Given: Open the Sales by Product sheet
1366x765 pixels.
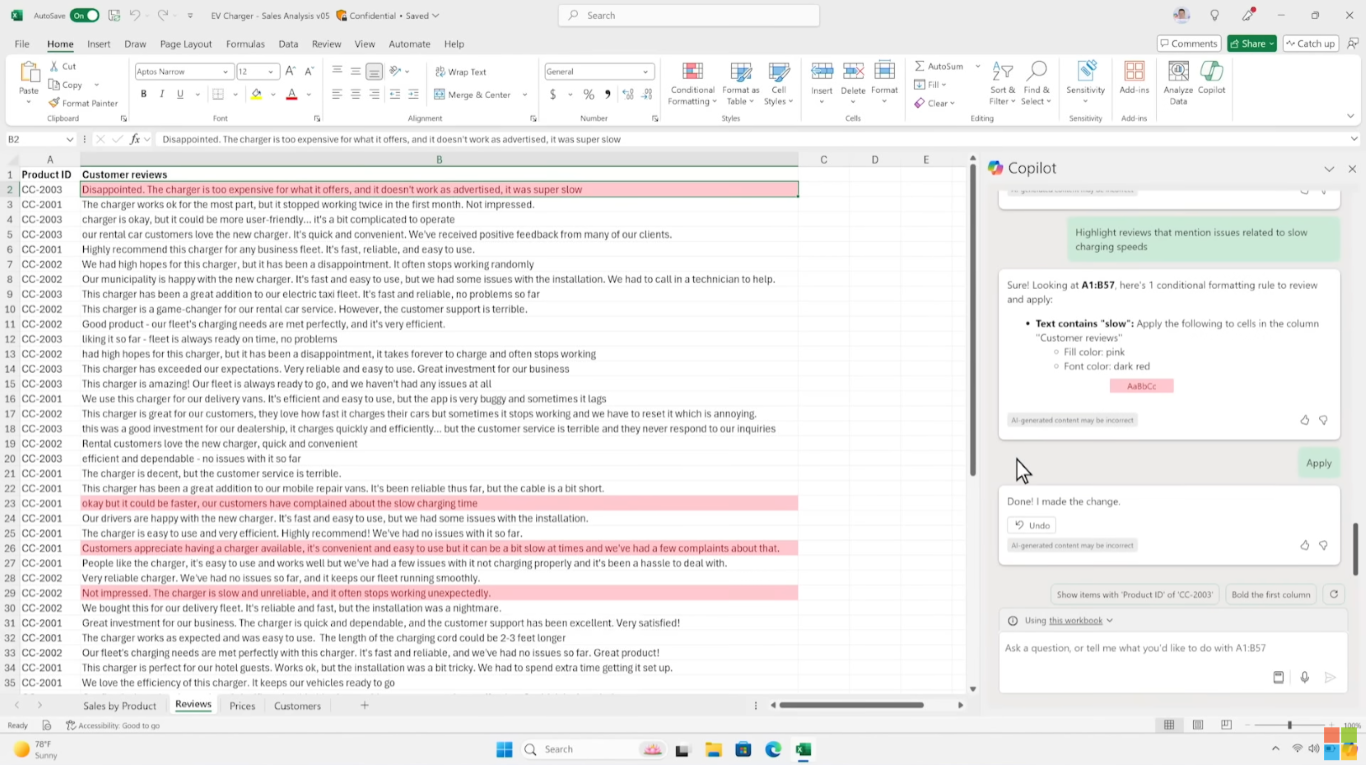Looking at the screenshot, I should click(x=119, y=705).
